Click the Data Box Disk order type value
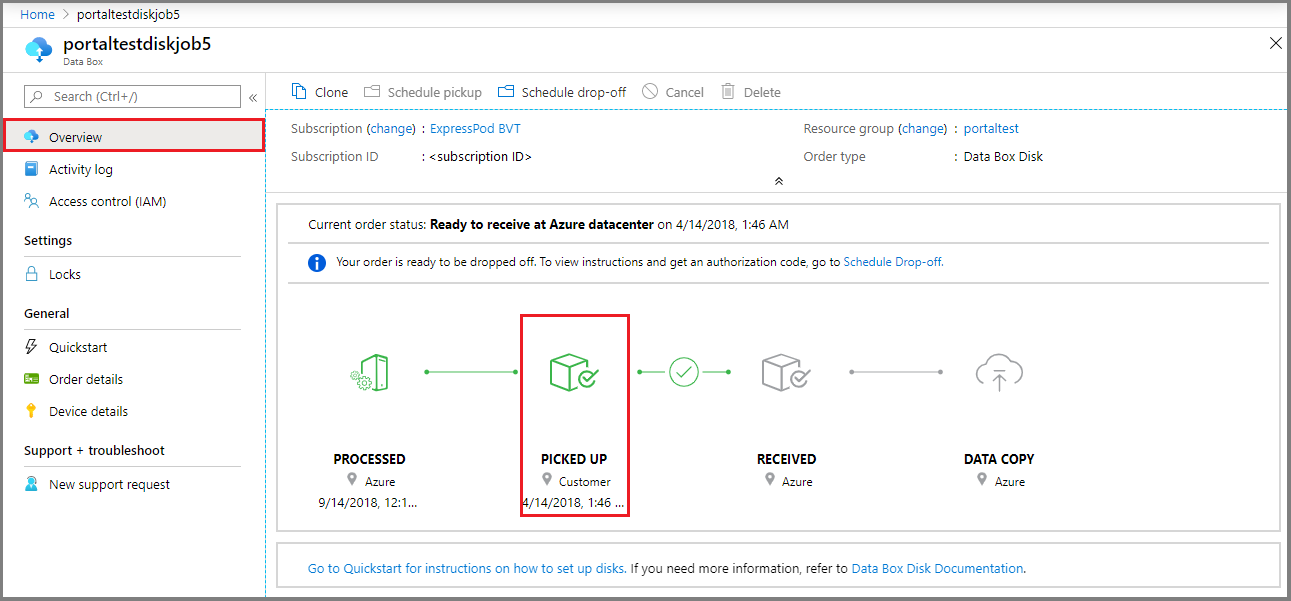1291x601 pixels. point(1003,157)
